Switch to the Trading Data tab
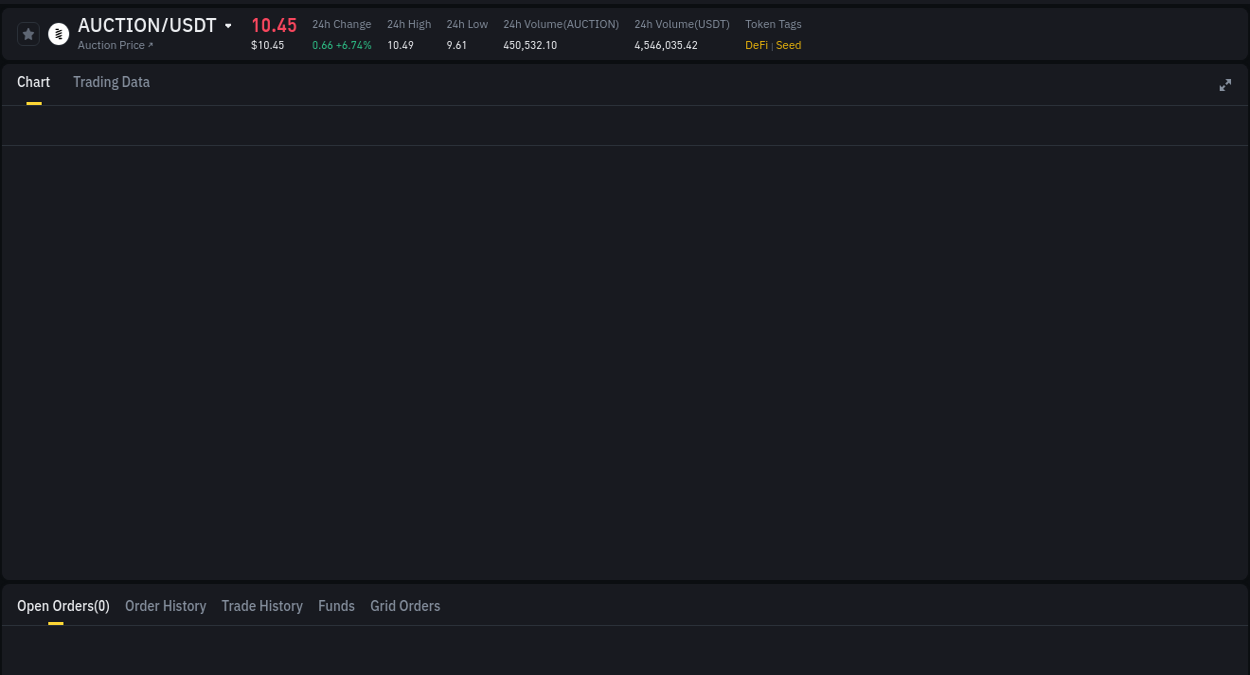Screen dimensions: 1250x675 click(111, 82)
